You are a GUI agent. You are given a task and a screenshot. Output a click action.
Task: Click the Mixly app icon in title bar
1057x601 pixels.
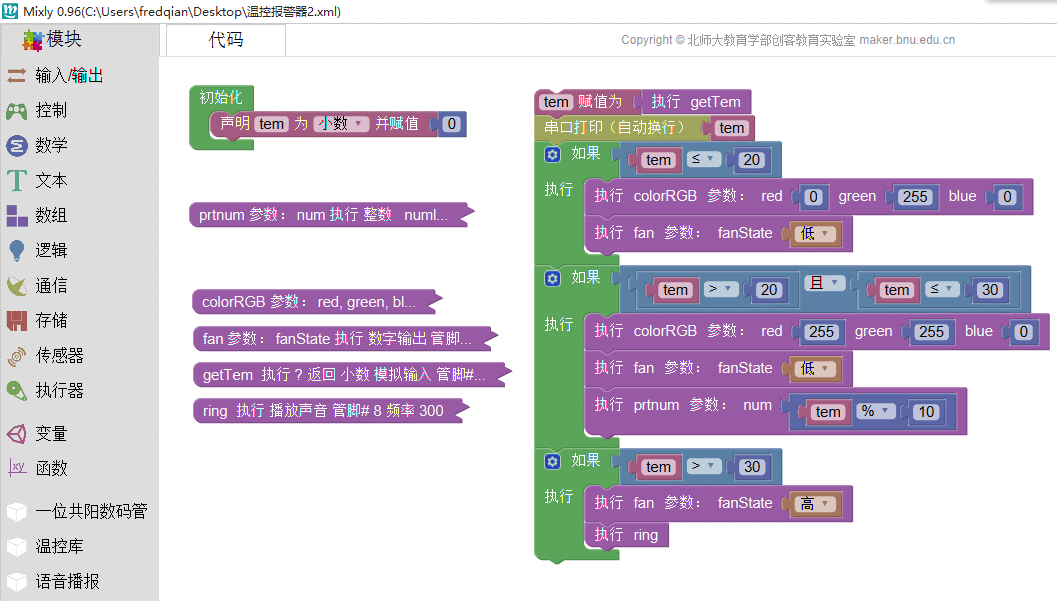point(10,11)
